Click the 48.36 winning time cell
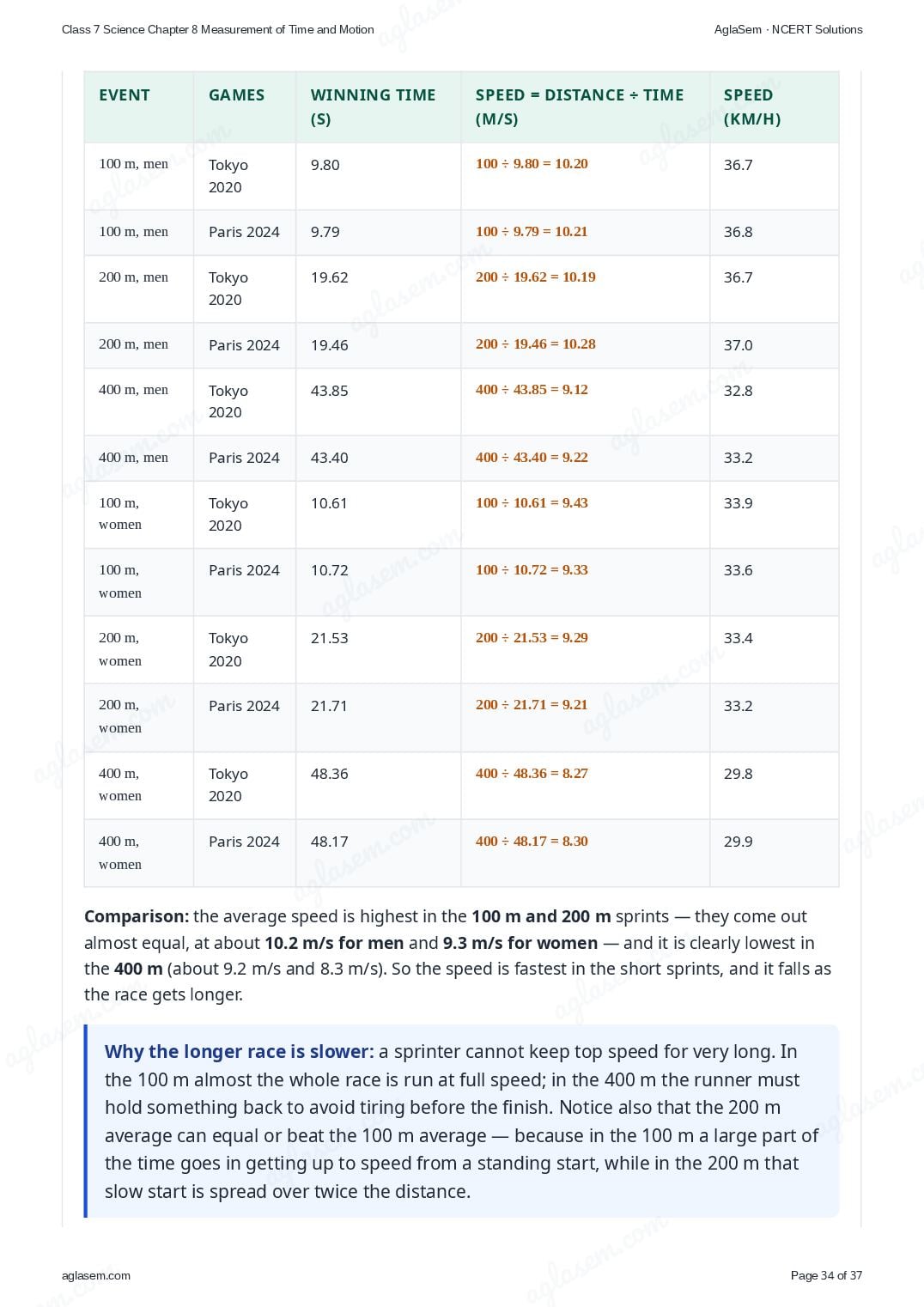Viewport: 924px width, 1307px height. click(x=330, y=774)
